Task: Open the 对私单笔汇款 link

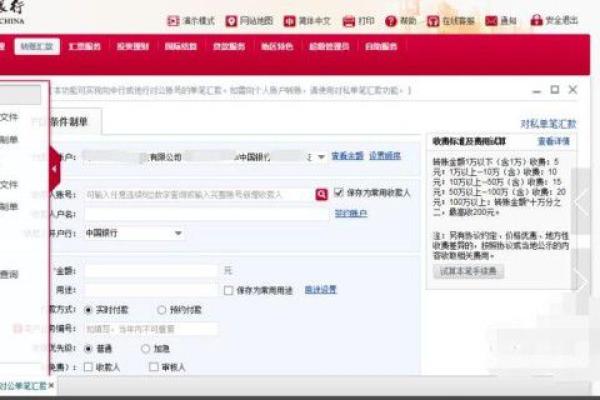Action: [x=548, y=124]
